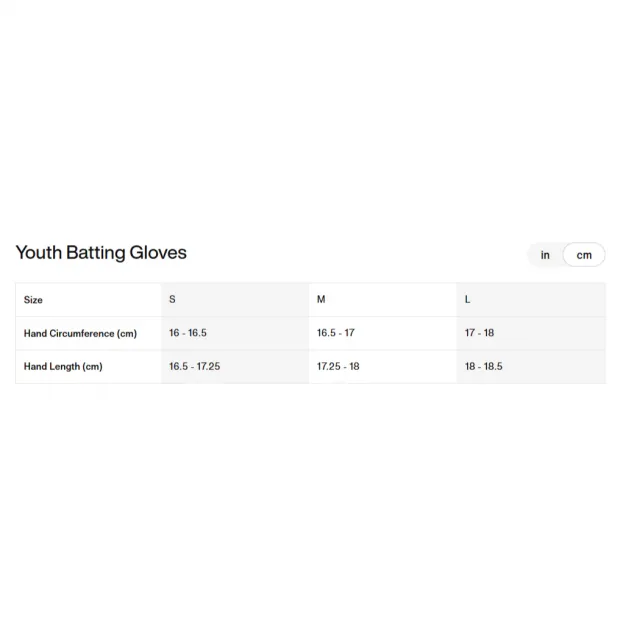Click "(cm)" in the Hand Length label

(x=93, y=366)
